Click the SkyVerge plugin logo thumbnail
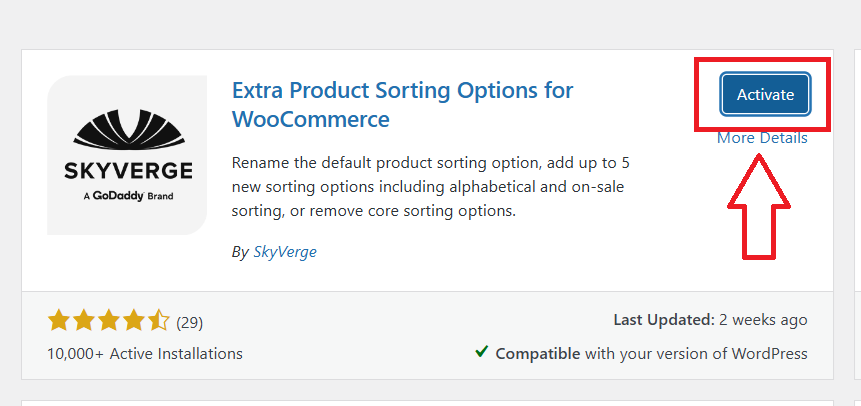 tap(127, 155)
